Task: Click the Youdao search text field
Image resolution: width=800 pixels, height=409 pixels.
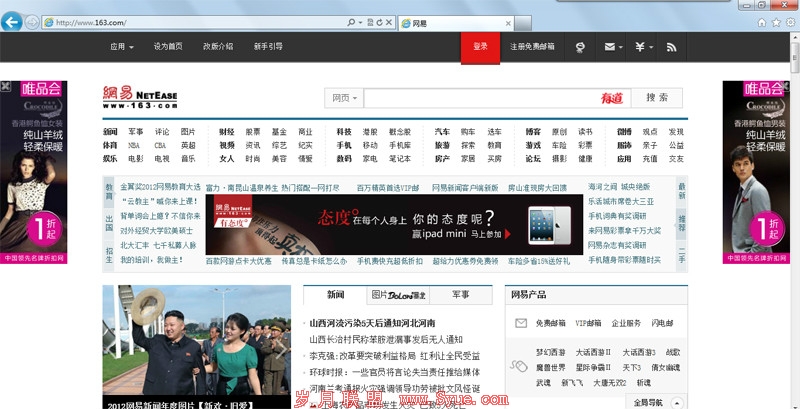Action: tap(481, 98)
